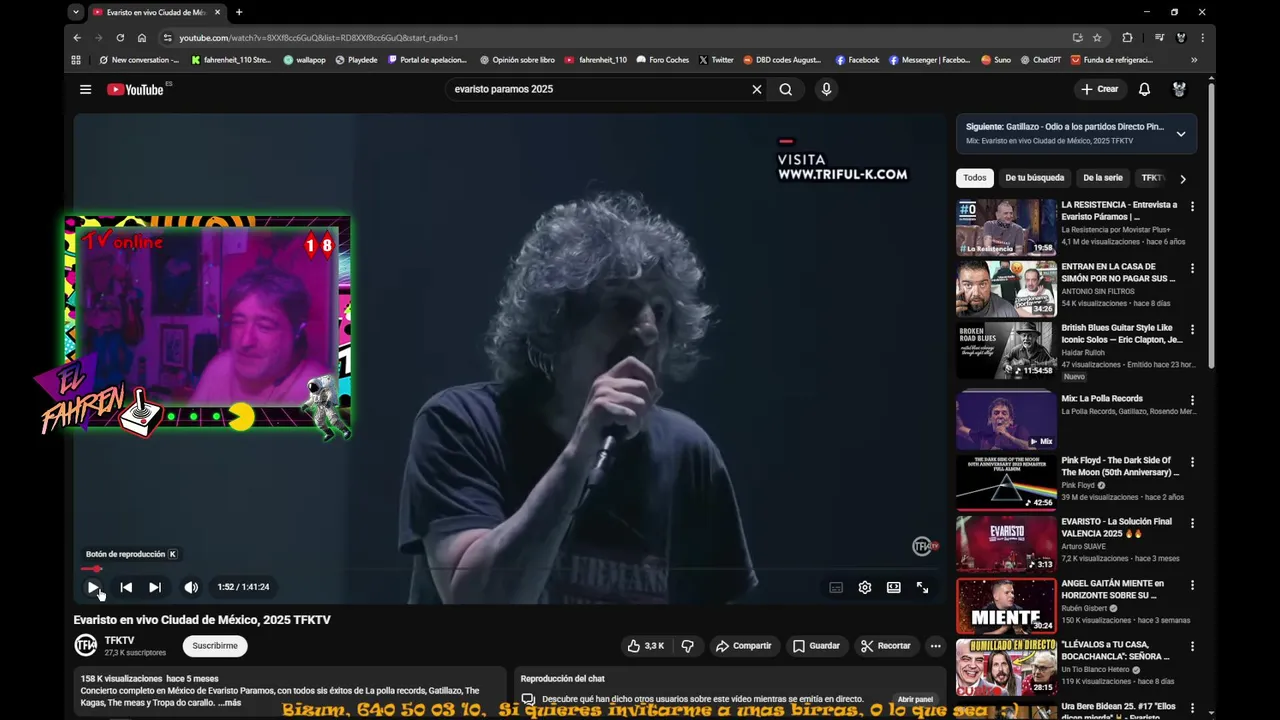Viewport: 1280px width, 720px height.
Task: Reload the current page
Action: click(x=120, y=37)
